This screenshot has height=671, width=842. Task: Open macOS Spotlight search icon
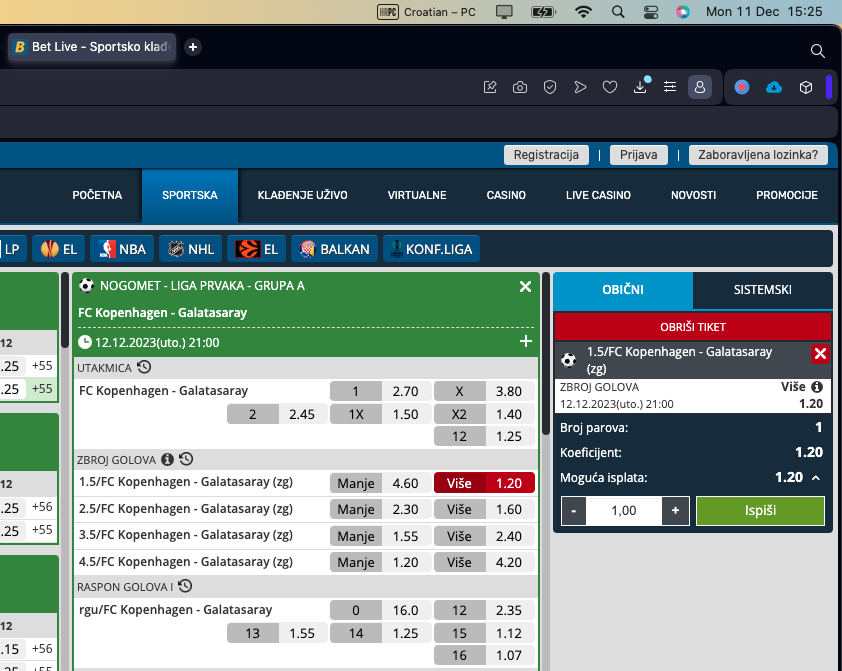click(x=618, y=12)
